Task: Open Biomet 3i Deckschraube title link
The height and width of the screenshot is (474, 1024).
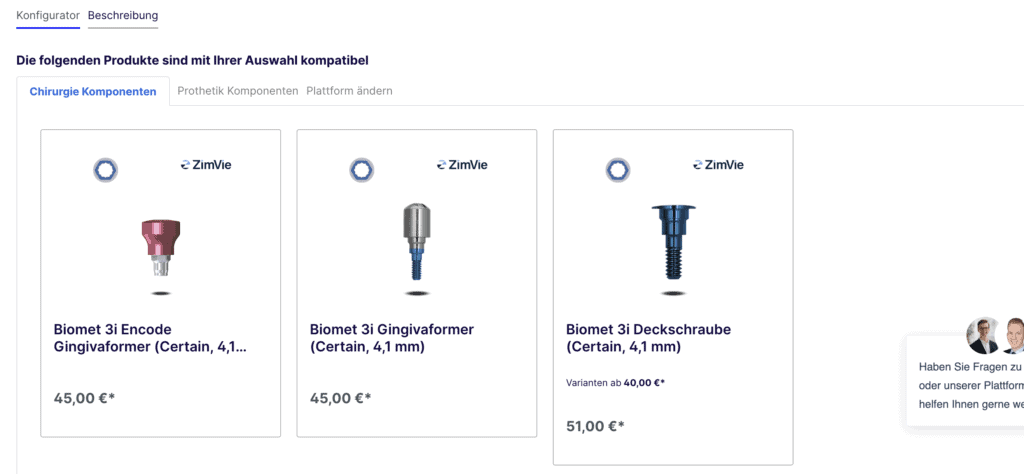Action: point(648,338)
